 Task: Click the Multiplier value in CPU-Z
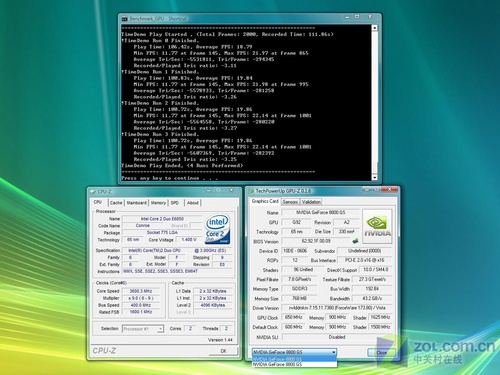[x=141, y=298]
